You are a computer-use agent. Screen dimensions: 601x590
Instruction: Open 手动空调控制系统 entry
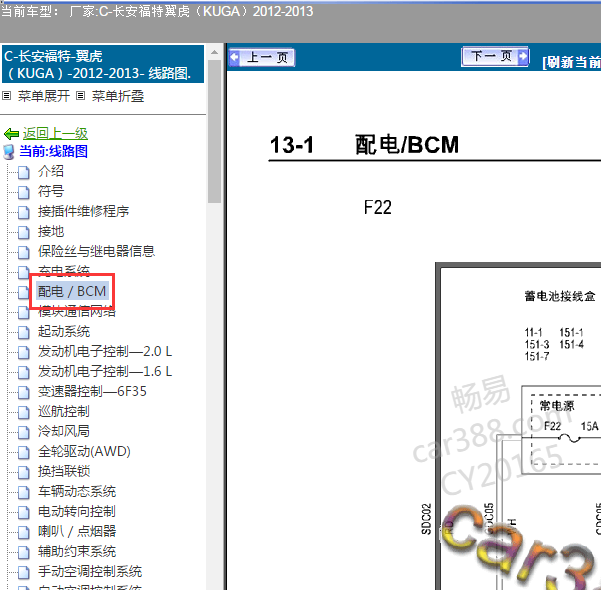point(90,571)
